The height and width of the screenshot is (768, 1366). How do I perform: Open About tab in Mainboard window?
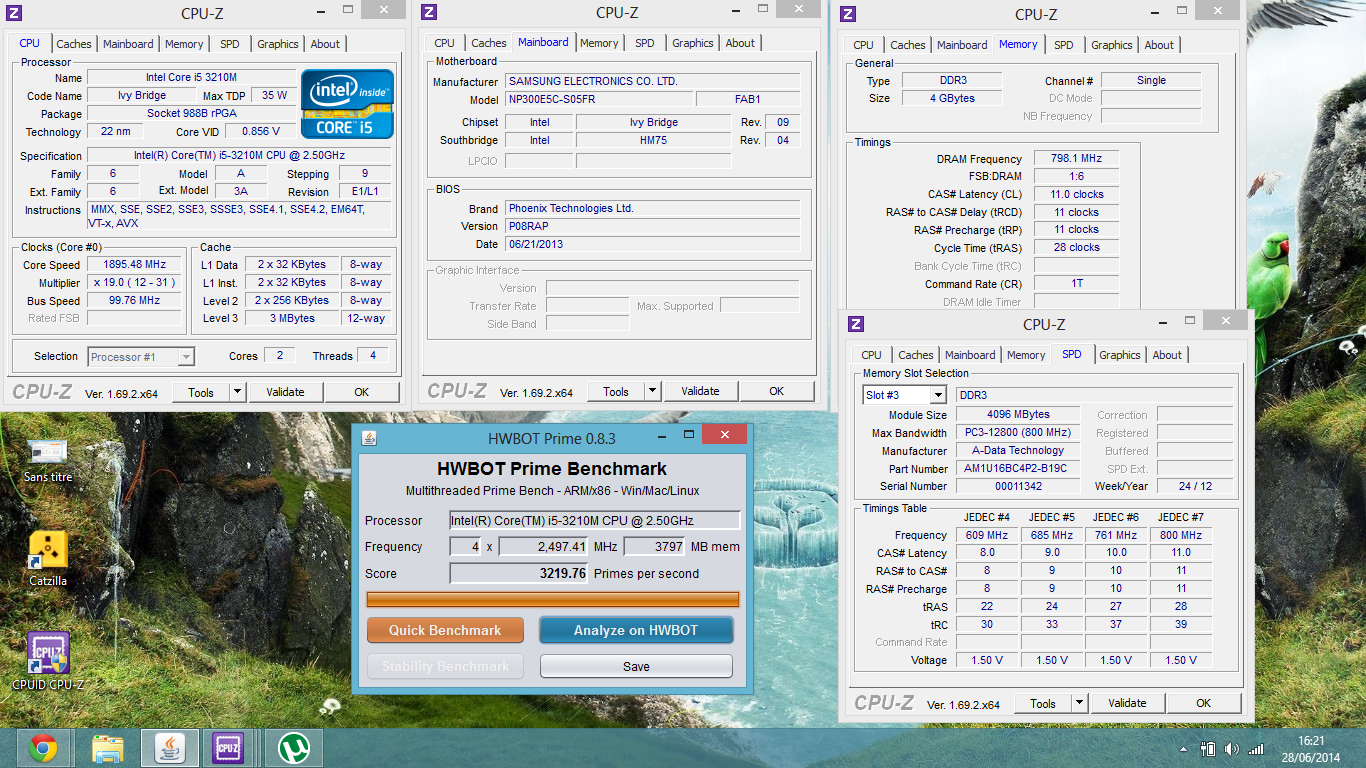(741, 43)
